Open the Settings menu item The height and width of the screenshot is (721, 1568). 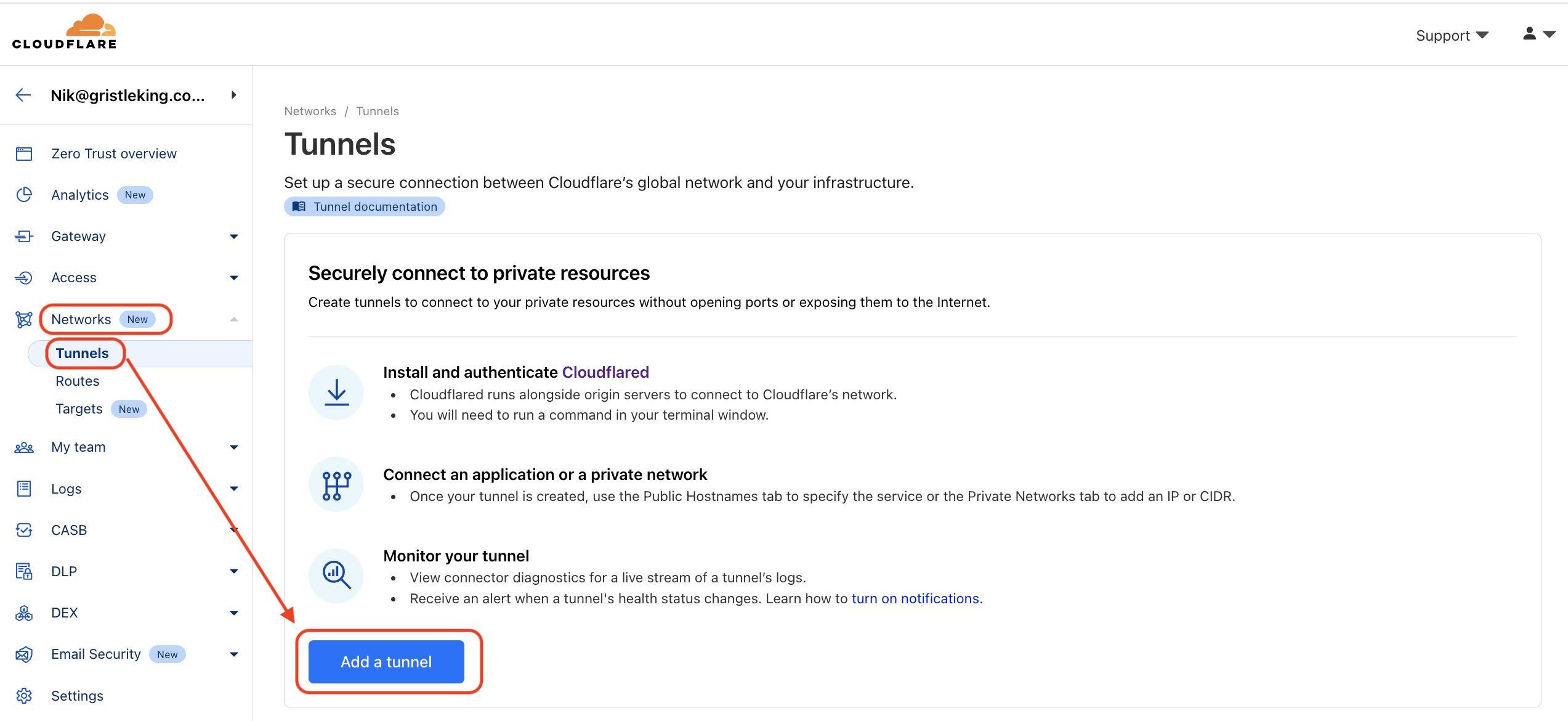(x=78, y=696)
